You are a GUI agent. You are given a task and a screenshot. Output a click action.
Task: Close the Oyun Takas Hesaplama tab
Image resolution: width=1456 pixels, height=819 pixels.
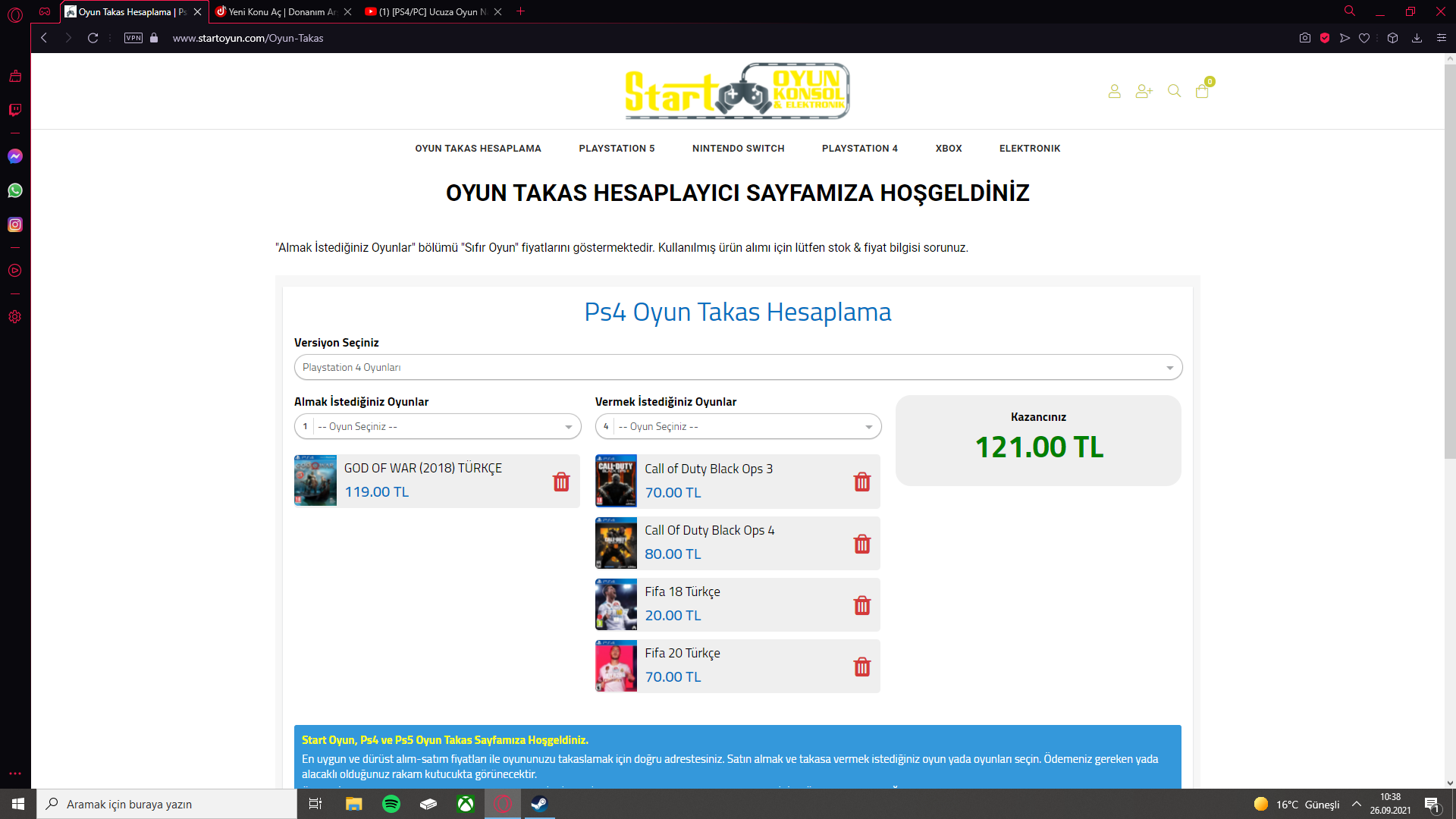coord(198,11)
